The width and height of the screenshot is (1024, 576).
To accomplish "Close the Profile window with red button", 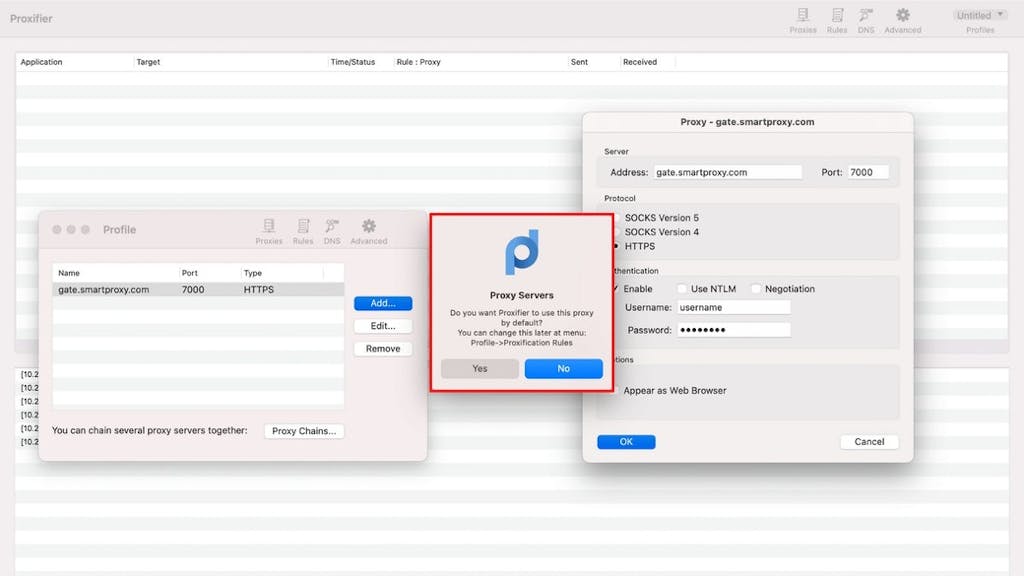I will pos(57,230).
